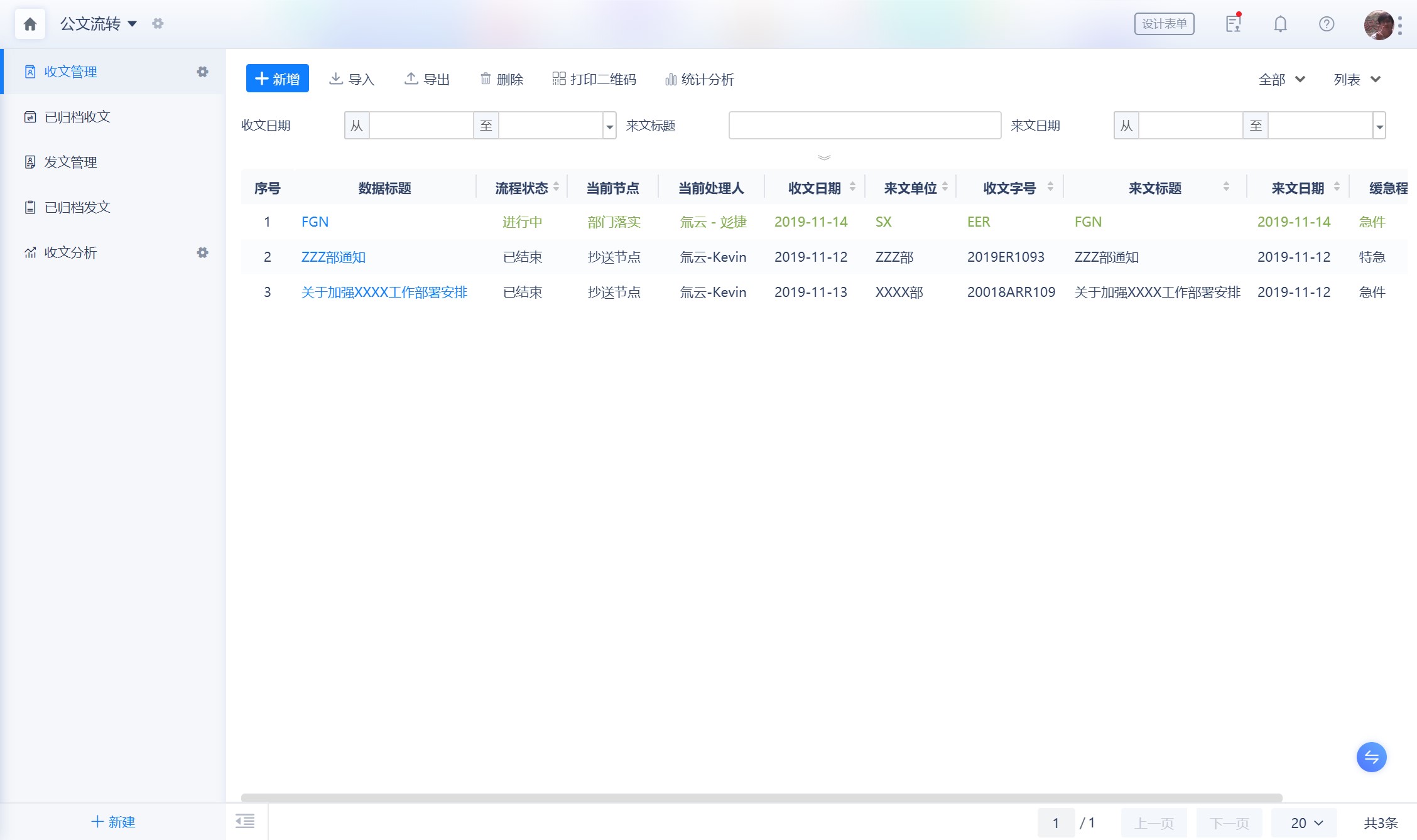Screen dimensions: 1417x840
Task: Open the three-dot menu beside avatar
Action: click(1400, 25)
